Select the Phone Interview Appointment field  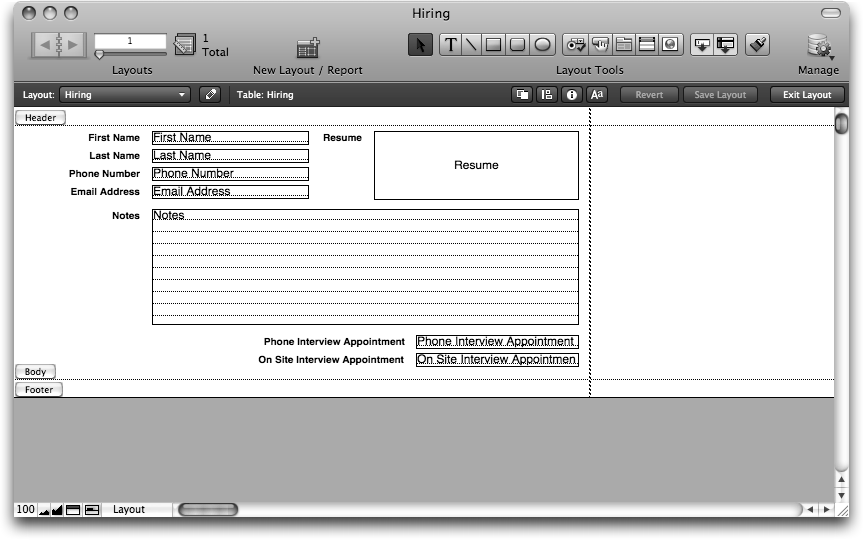pyautogui.click(x=498, y=342)
